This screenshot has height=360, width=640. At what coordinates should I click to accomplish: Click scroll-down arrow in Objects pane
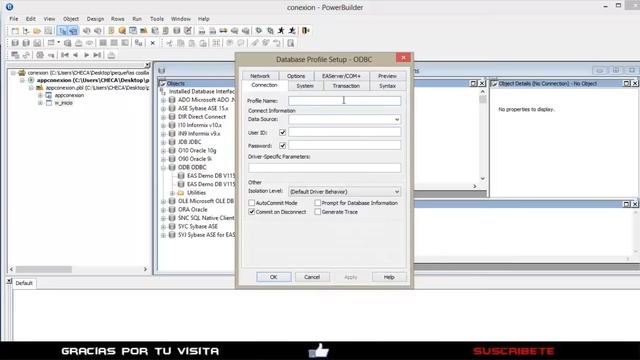click(483, 178)
